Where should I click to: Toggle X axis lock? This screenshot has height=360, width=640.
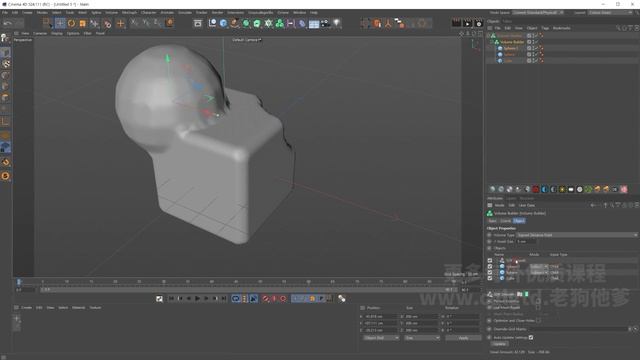(135, 23)
